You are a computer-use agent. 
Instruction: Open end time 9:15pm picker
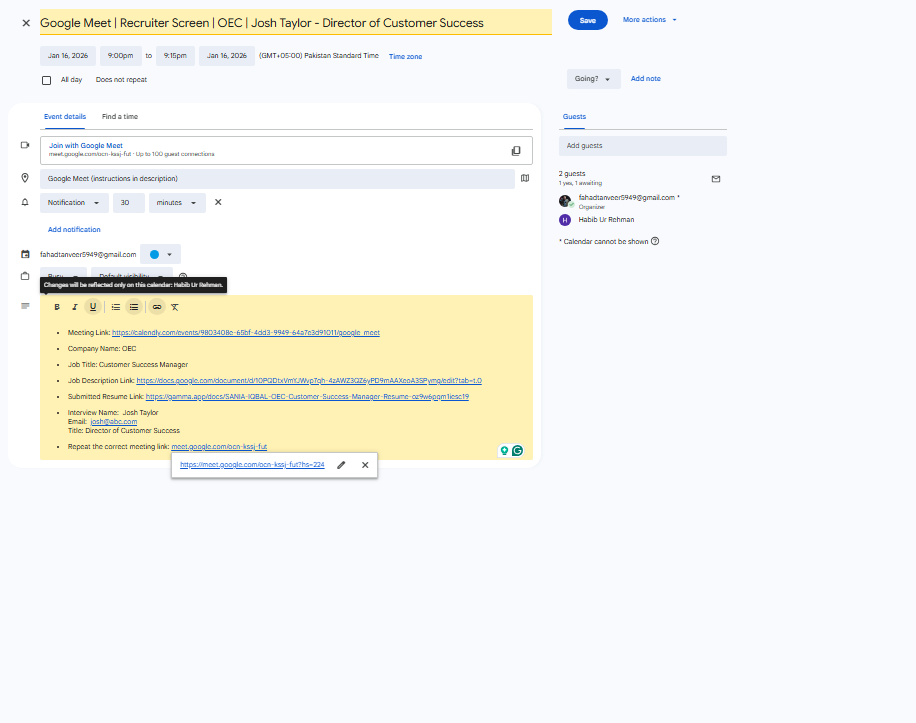pos(175,55)
